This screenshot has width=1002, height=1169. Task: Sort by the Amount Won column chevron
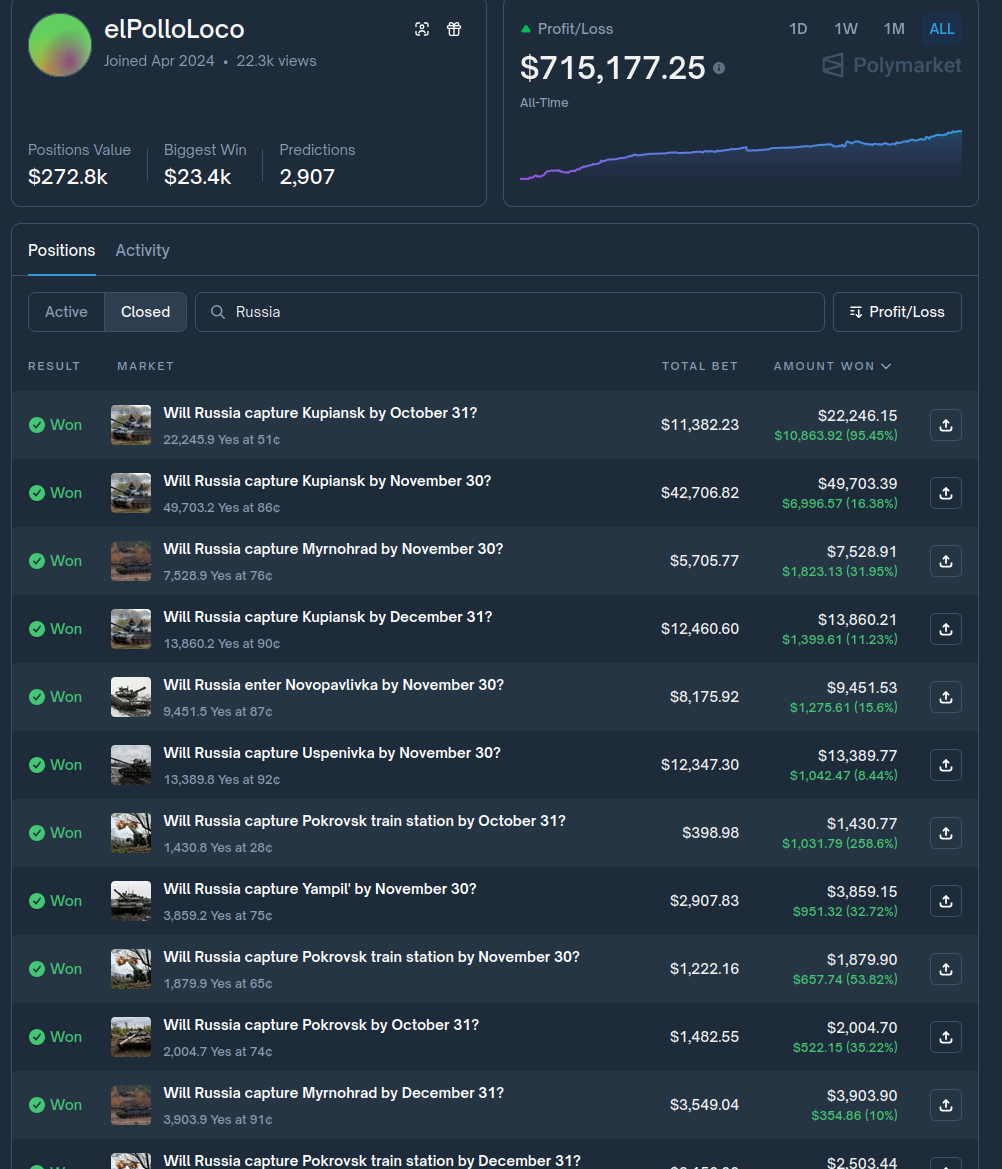click(886, 366)
